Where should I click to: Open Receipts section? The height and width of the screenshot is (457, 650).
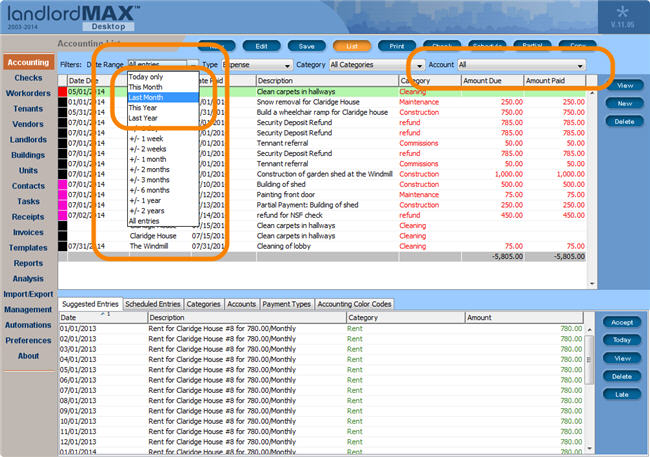tap(28, 217)
